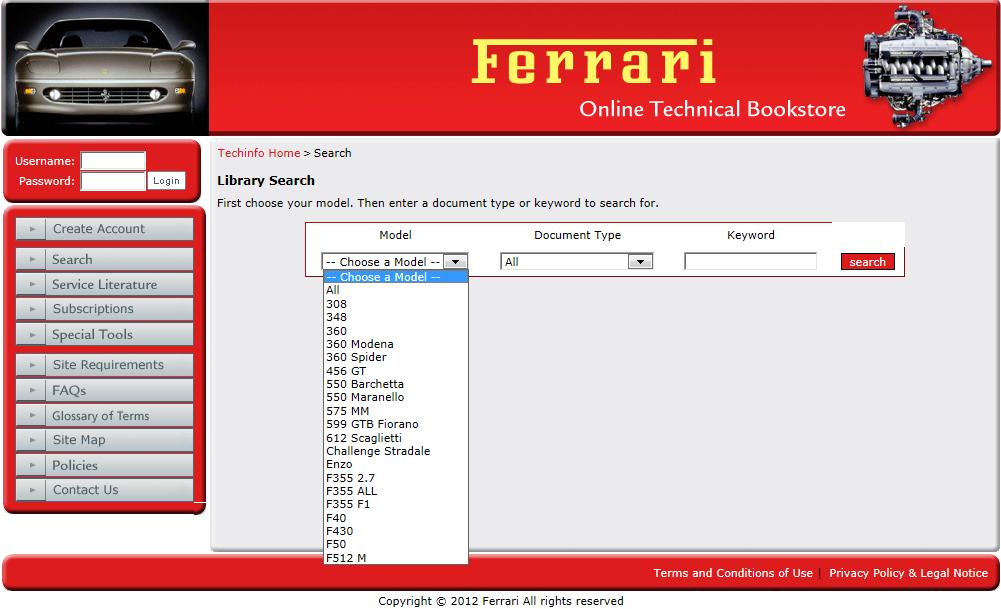Select 612 Scaglietti model

tap(396, 438)
